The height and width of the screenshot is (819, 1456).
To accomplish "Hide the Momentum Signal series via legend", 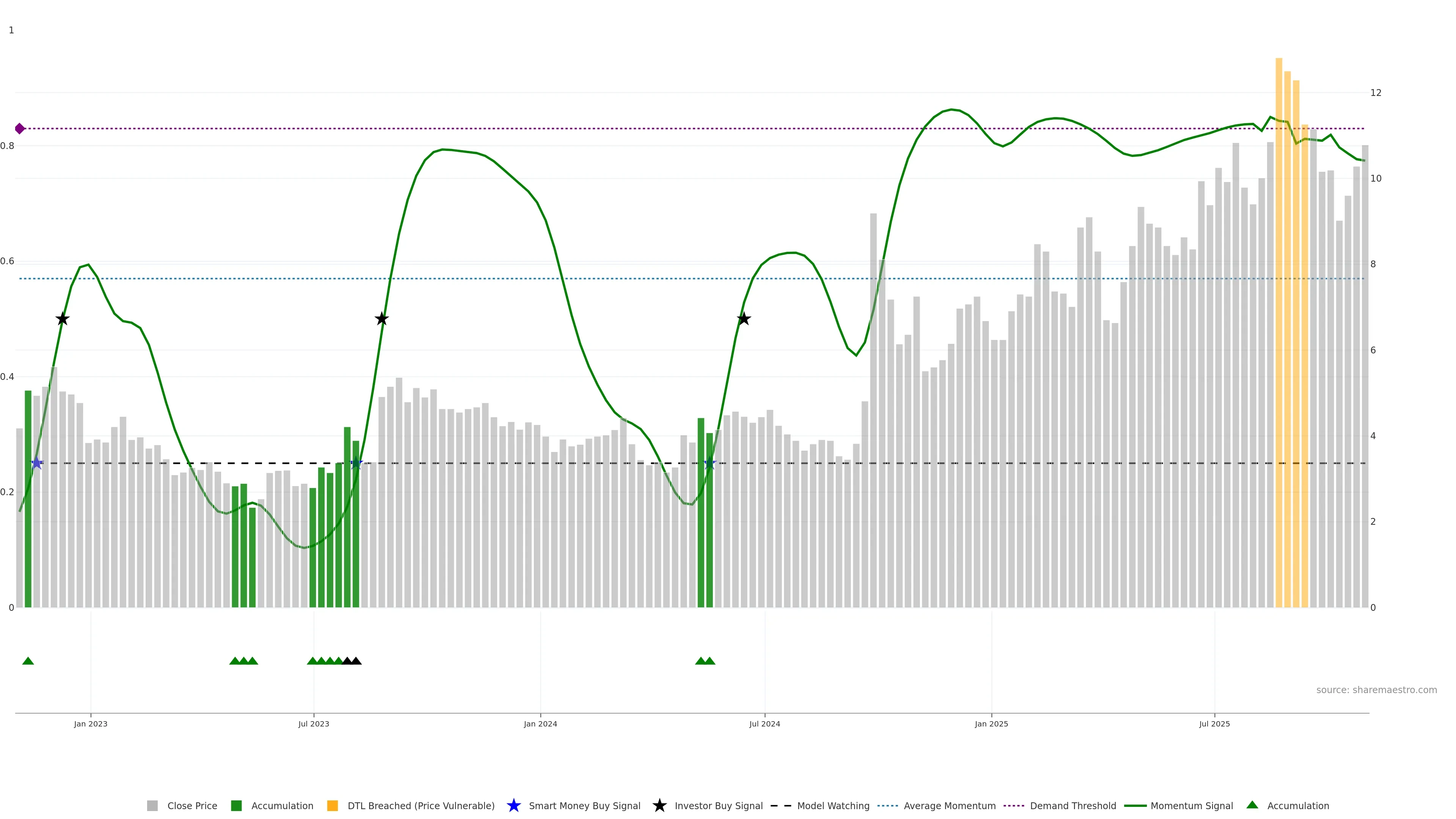I will 1191,806.
